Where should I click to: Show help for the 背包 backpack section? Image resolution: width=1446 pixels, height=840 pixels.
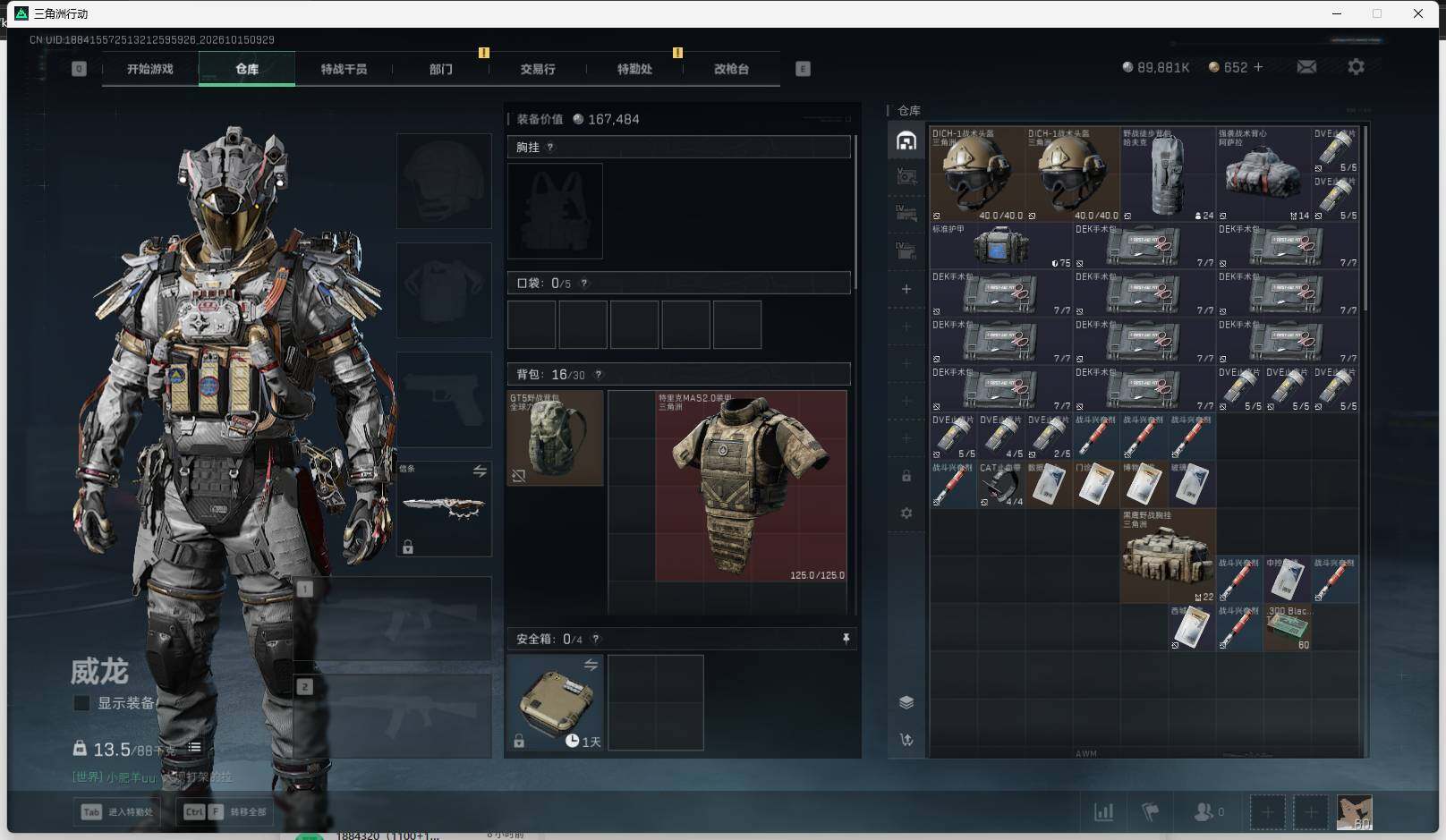tap(599, 375)
